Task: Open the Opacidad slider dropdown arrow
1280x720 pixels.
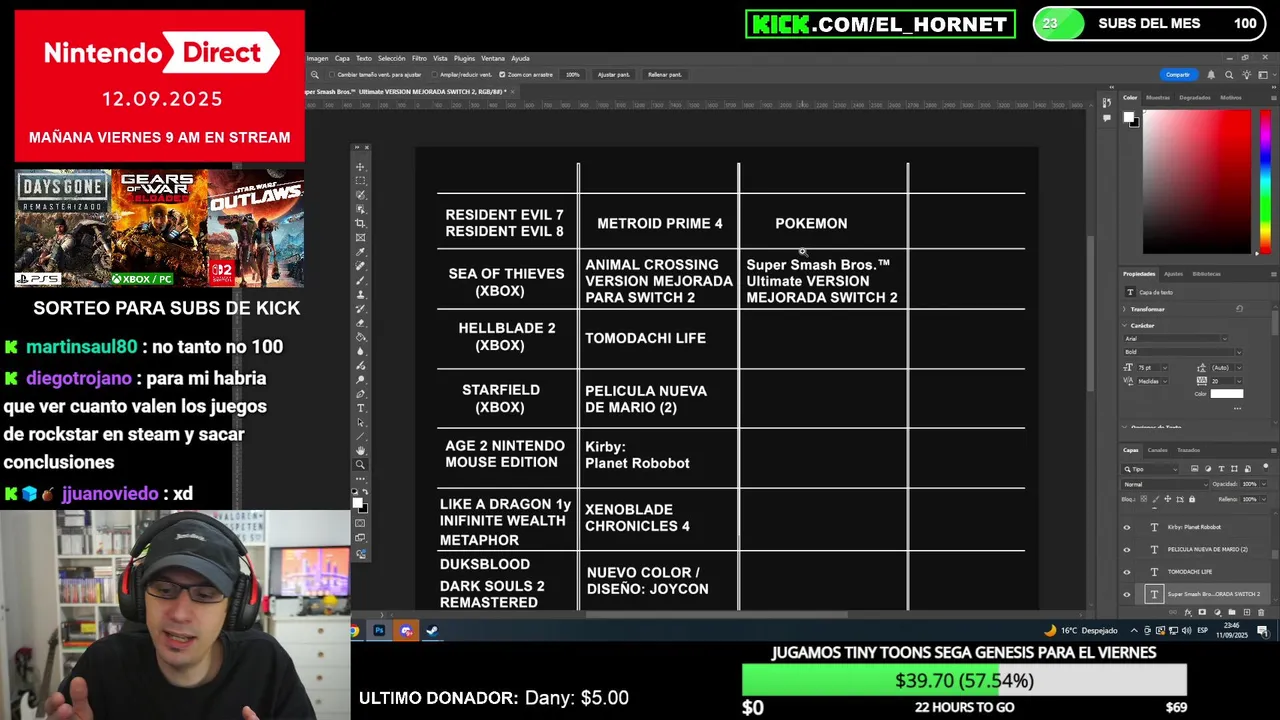Action: point(1264,484)
